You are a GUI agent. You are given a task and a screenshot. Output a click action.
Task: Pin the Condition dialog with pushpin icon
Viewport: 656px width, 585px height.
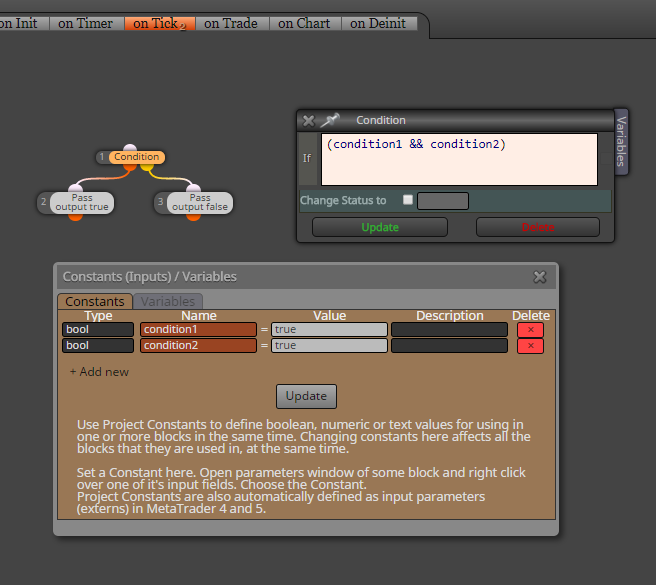tap(330, 120)
